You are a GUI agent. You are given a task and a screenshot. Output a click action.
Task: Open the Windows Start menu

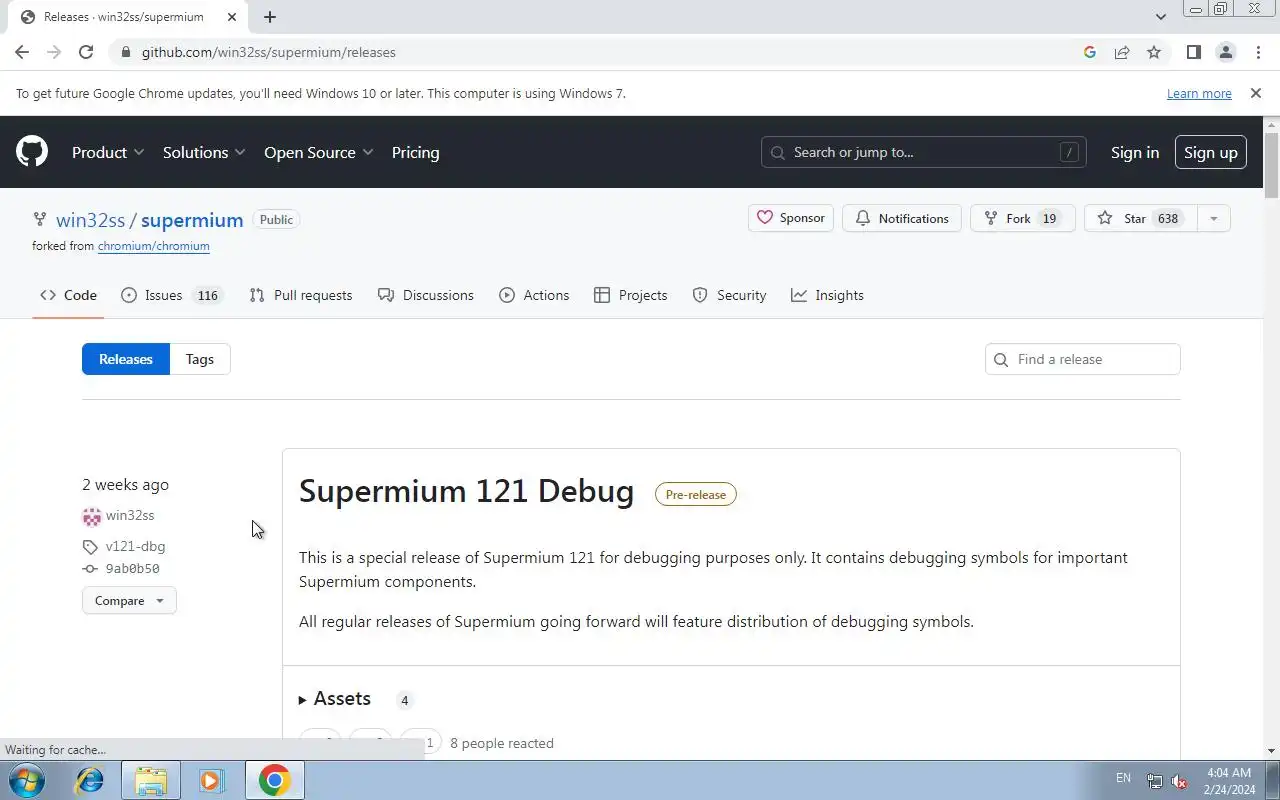coord(27,780)
